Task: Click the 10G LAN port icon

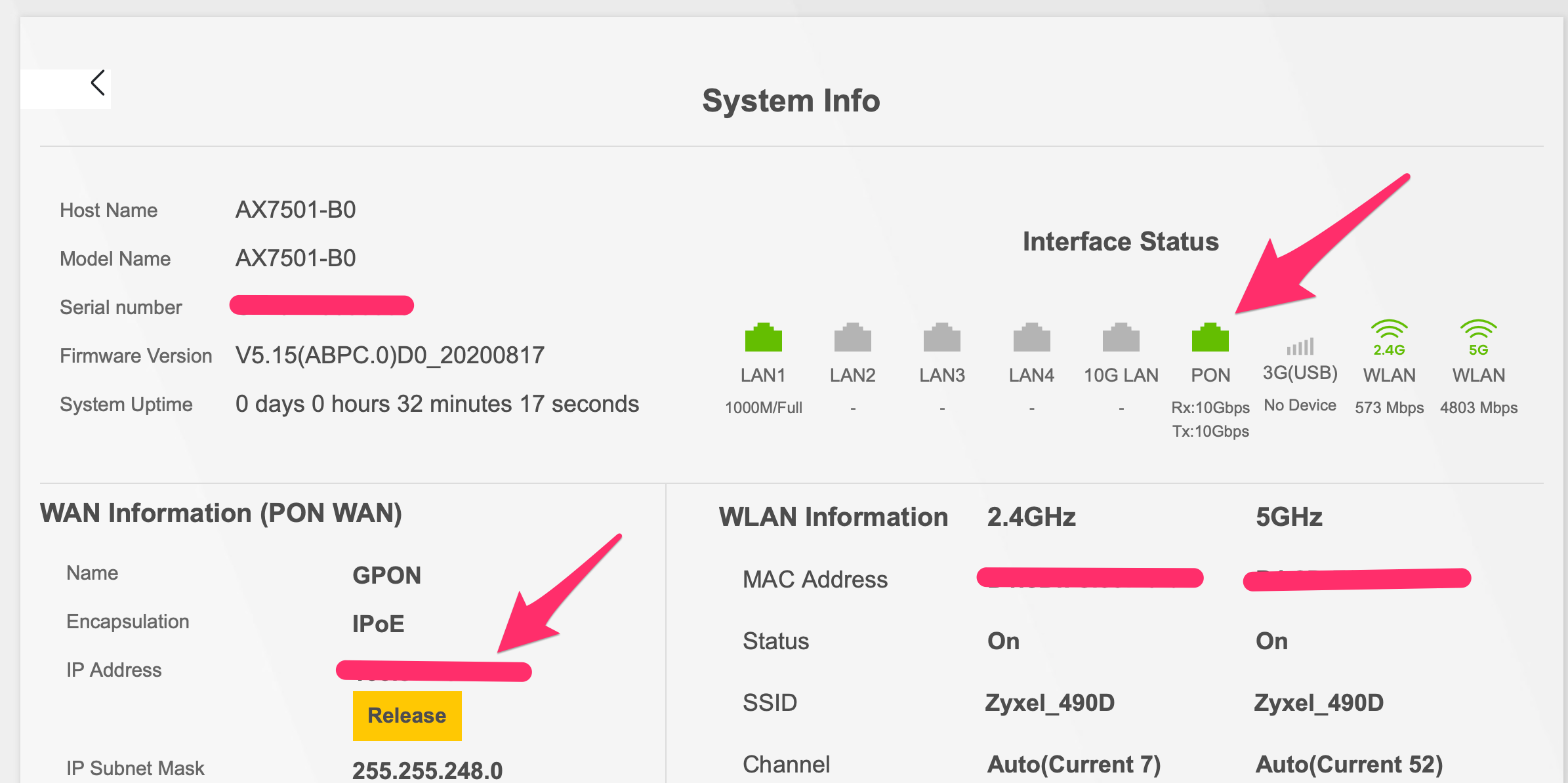Action: pyautogui.click(x=1121, y=338)
